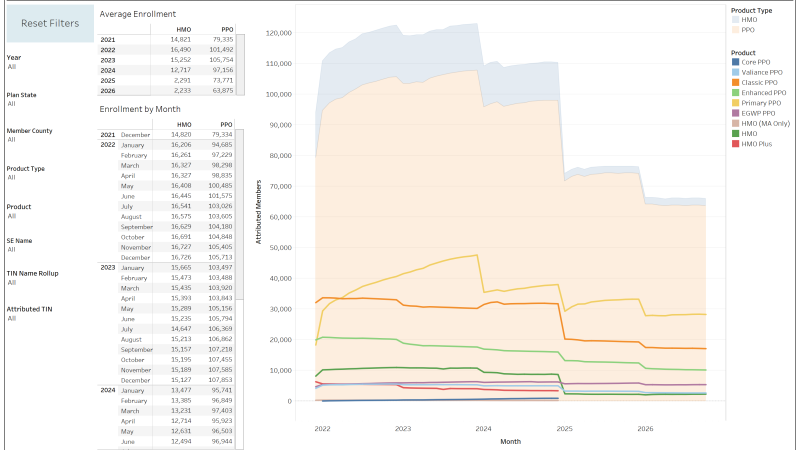
Task: Click PPO value 105,754 in Average Enrollment
Action: [x=221, y=60]
